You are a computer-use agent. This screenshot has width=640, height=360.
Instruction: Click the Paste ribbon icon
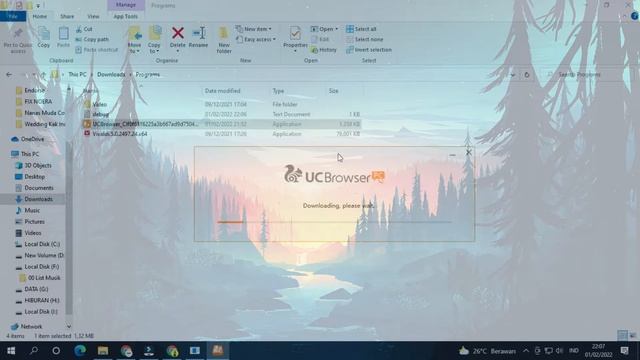pos(63,38)
